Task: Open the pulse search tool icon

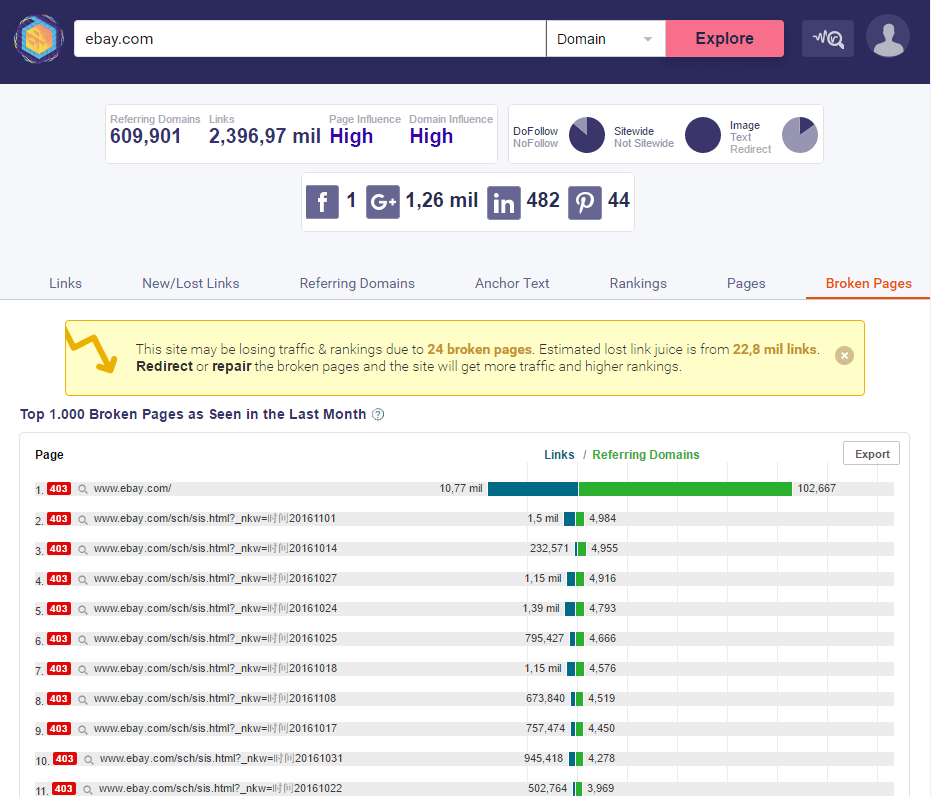Action: click(828, 39)
